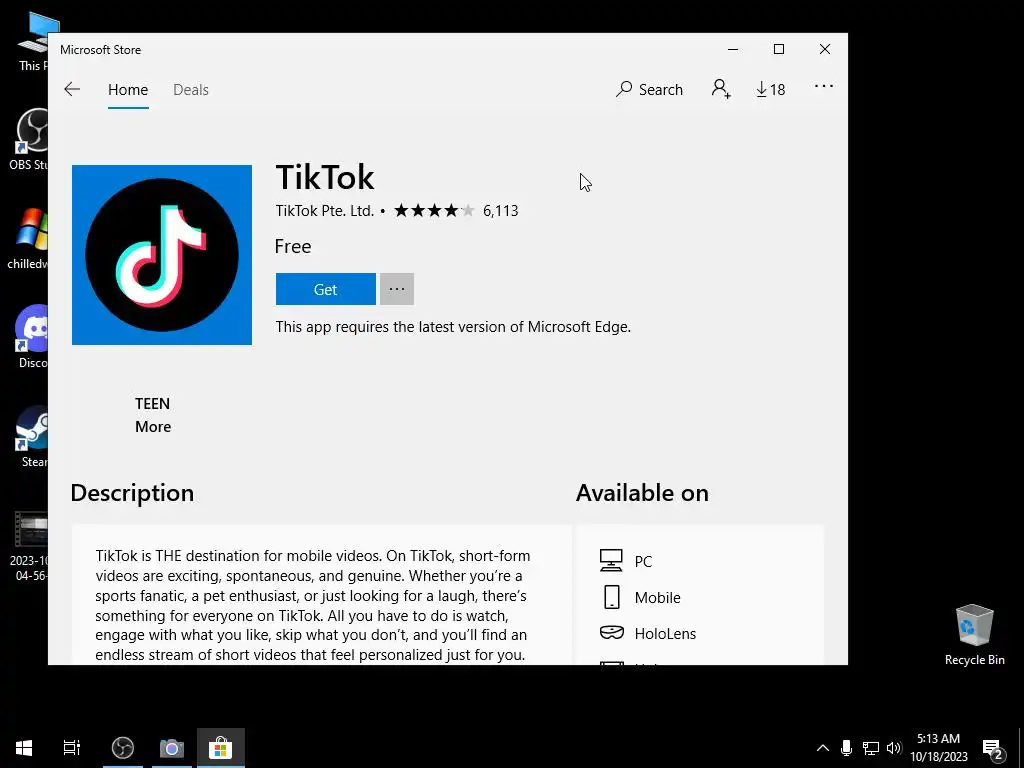Click the Description heading
The height and width of the screenshot is (768, 1024).
(132, 493)
